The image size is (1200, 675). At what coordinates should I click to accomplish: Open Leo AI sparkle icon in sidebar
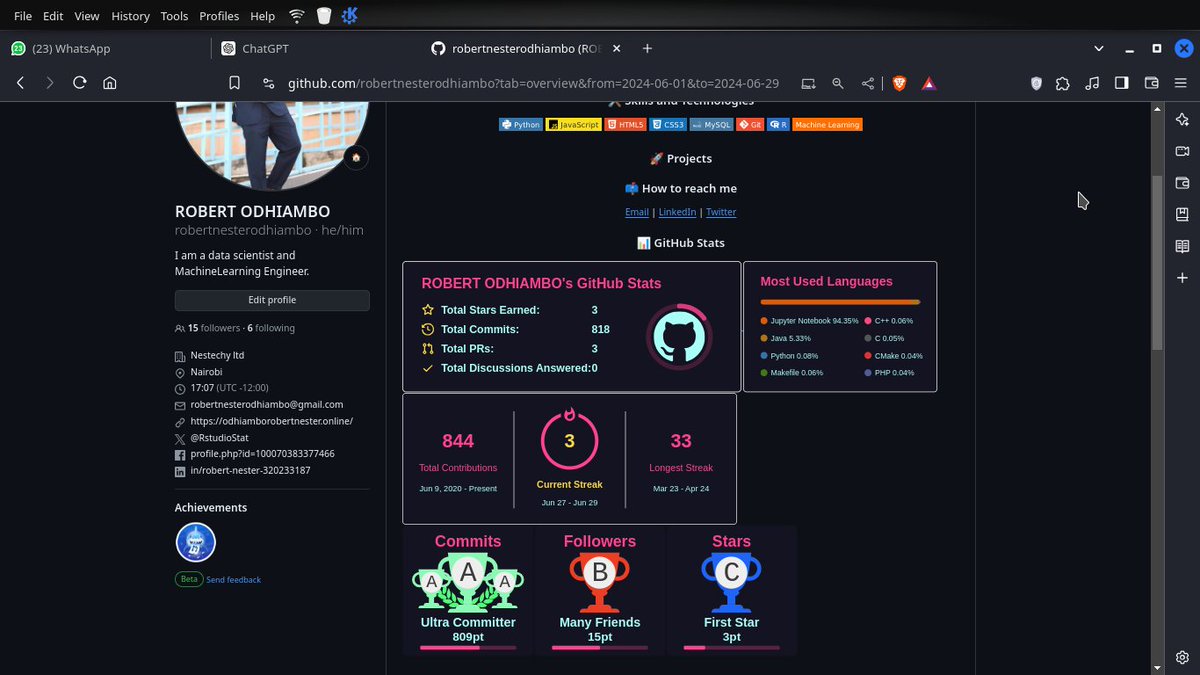(1182, 120)
